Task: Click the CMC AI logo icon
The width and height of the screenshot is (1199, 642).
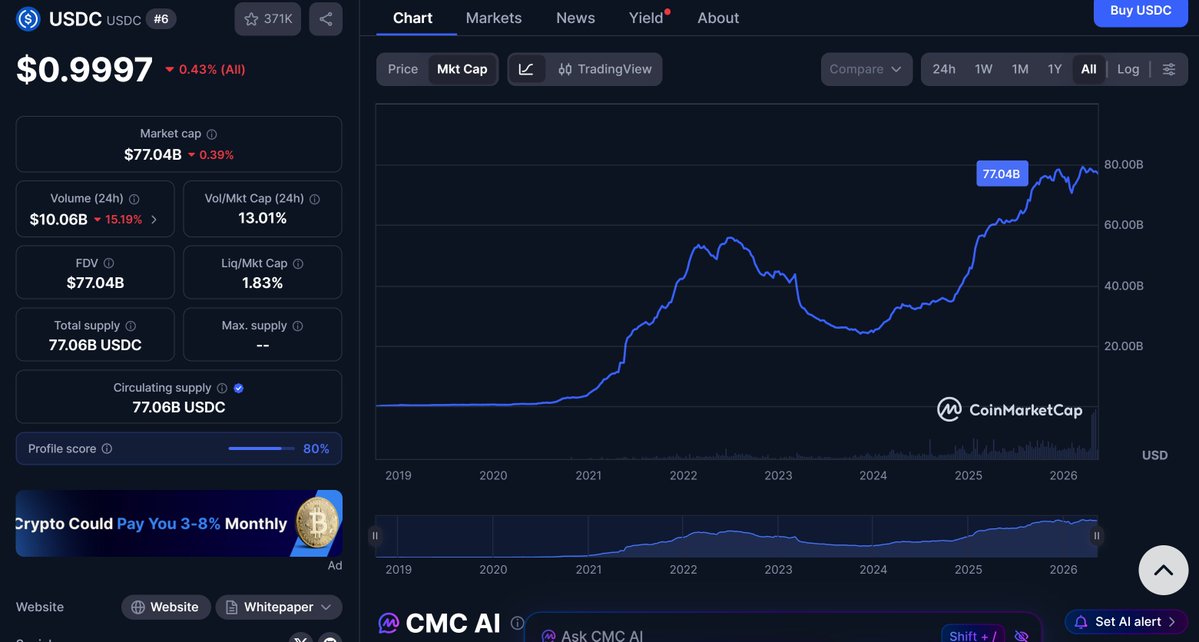Action: [389, 623]
